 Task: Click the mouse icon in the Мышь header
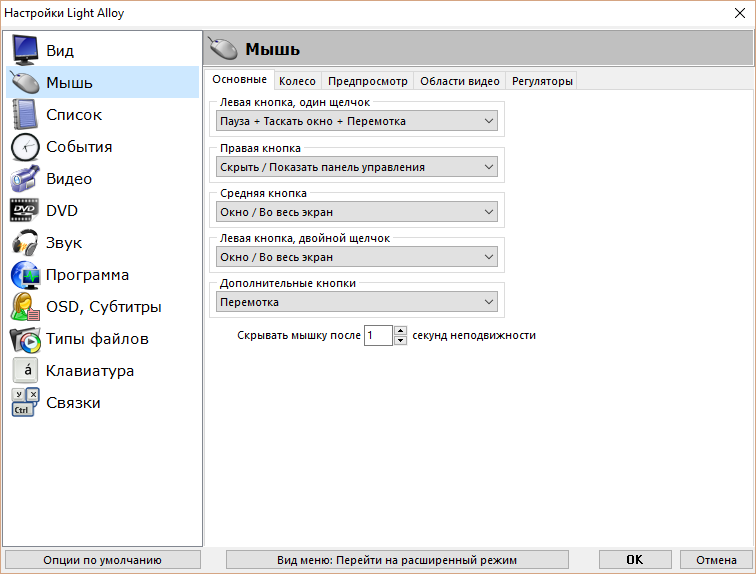(x=223, y=48)
